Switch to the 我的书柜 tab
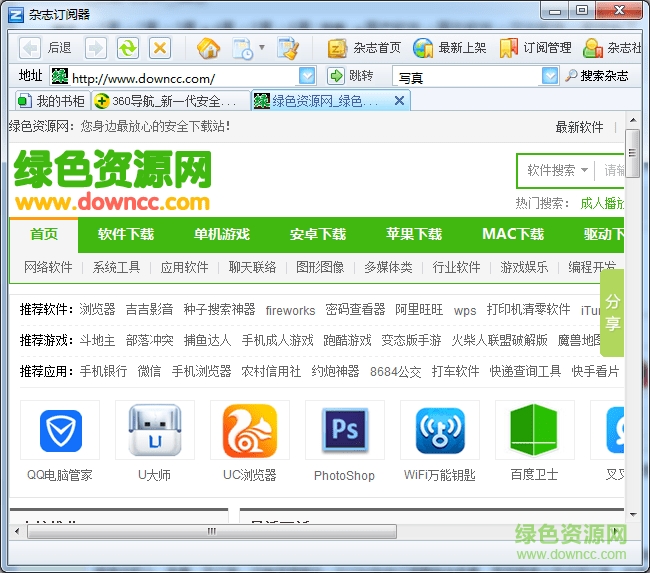The height and width of the screenshot is (573, 650). [52, 101]
